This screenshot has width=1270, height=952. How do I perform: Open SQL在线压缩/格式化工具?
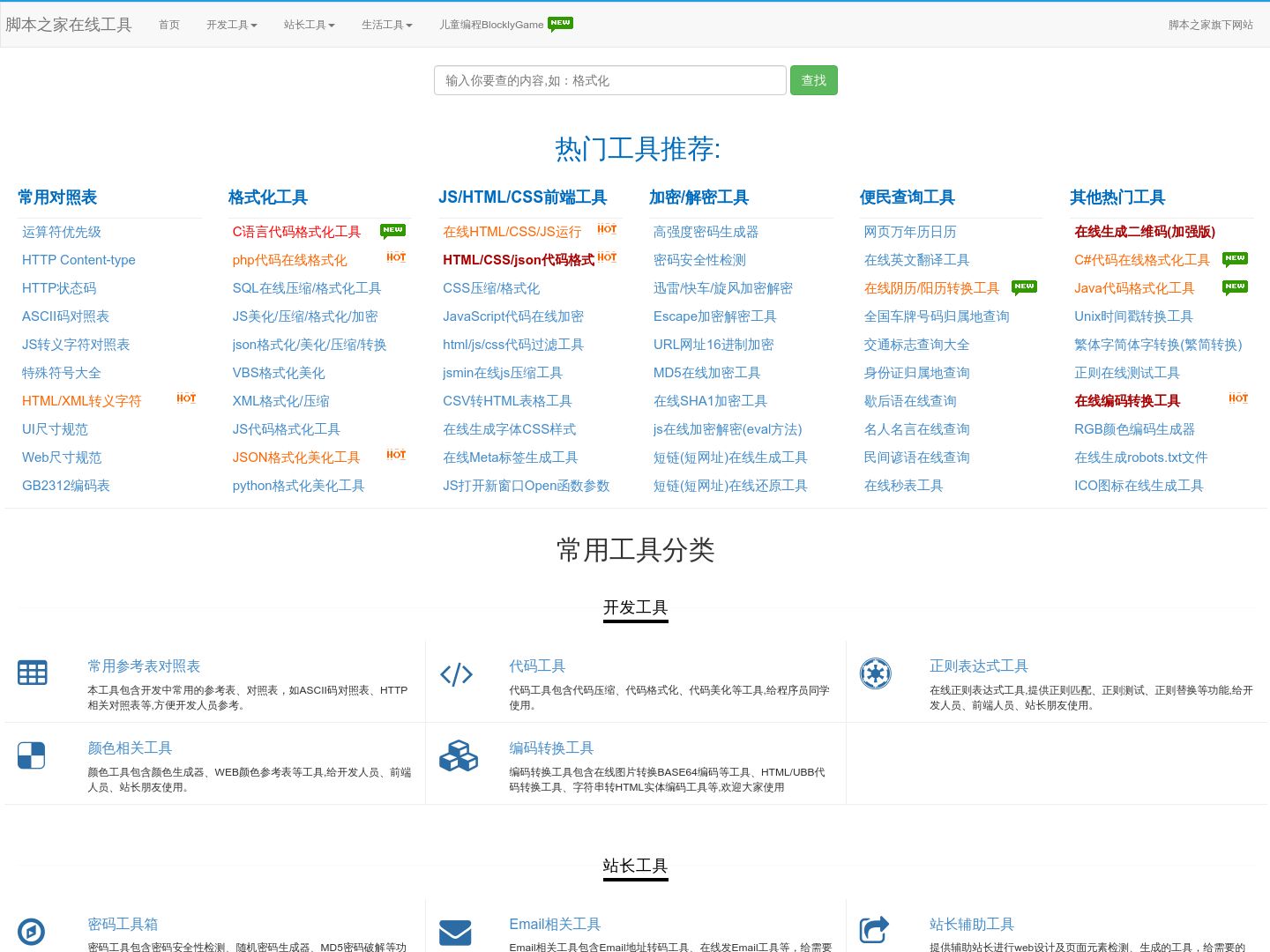(x=307, y=288)
